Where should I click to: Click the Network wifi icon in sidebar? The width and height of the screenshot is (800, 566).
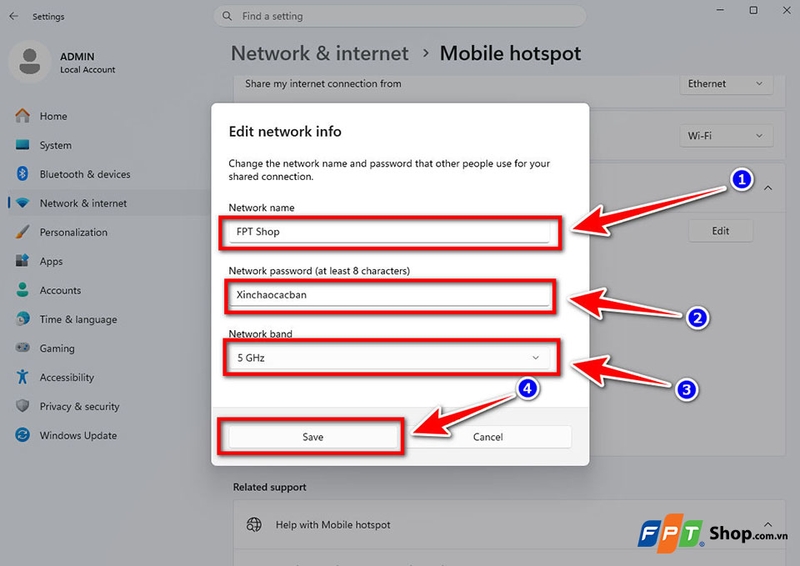tap(22, 203)
